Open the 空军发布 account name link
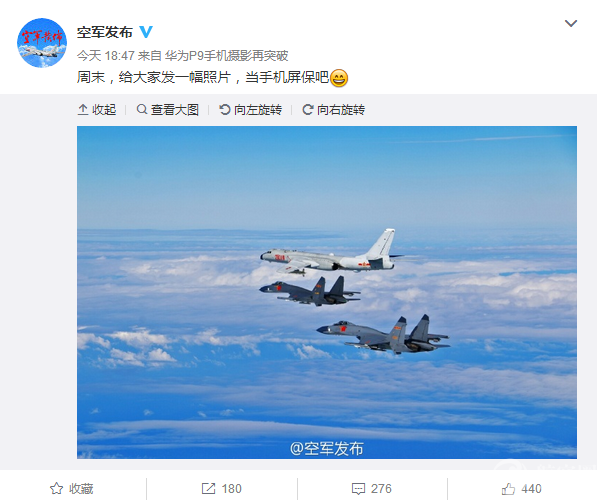 point(105,32)
